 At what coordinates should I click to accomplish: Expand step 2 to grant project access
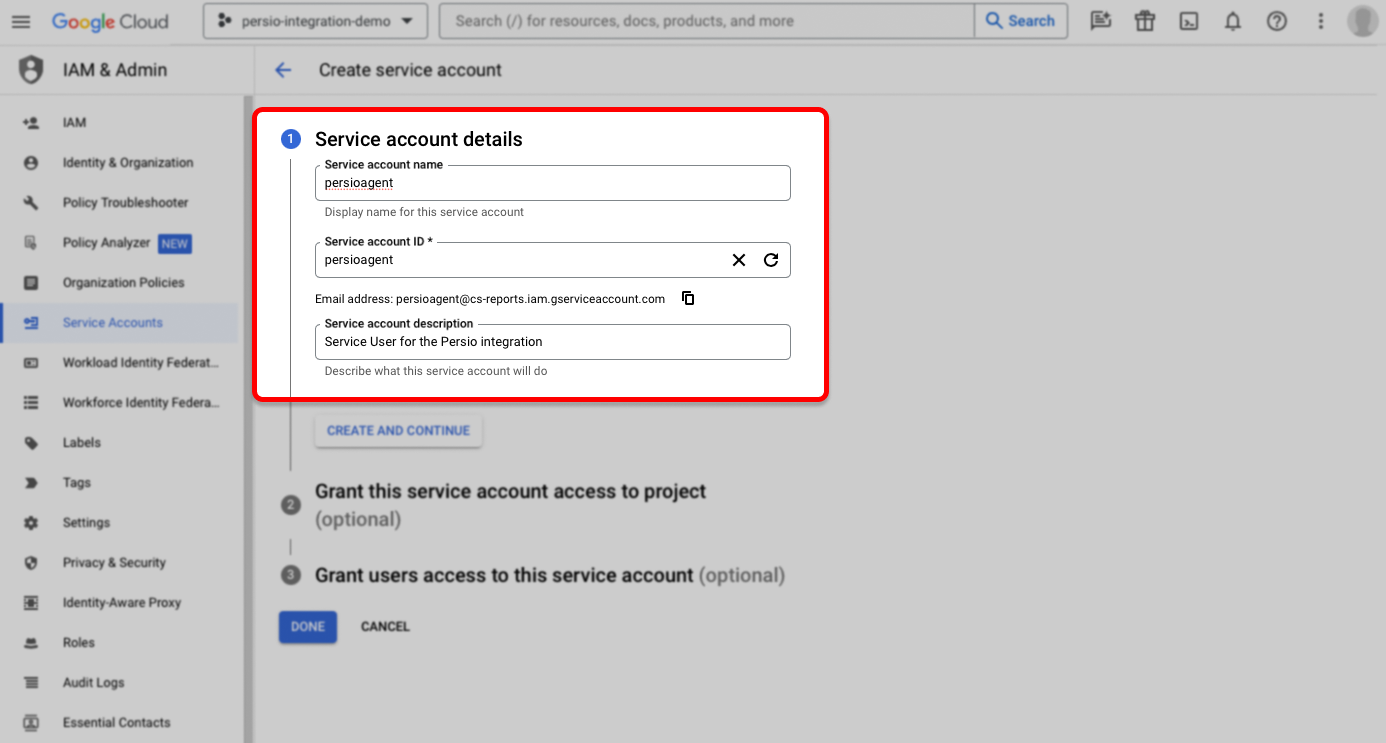click(511, 491)
